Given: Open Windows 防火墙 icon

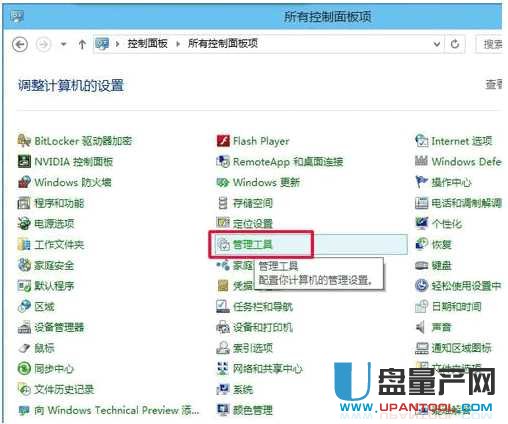Looking at the screenshot, I should [x=24, y=182].
